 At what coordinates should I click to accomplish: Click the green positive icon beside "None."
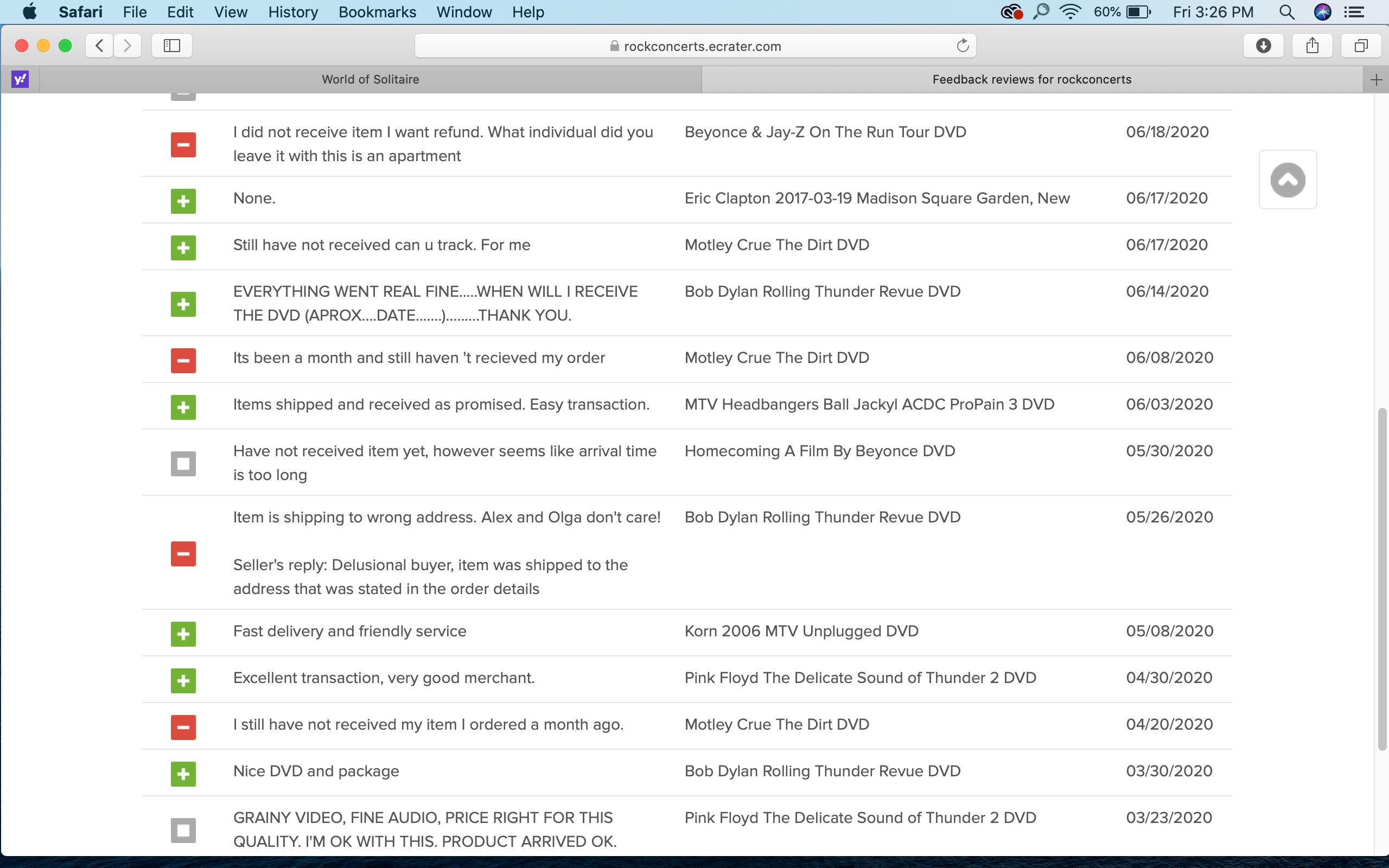[x=183, y=201]
